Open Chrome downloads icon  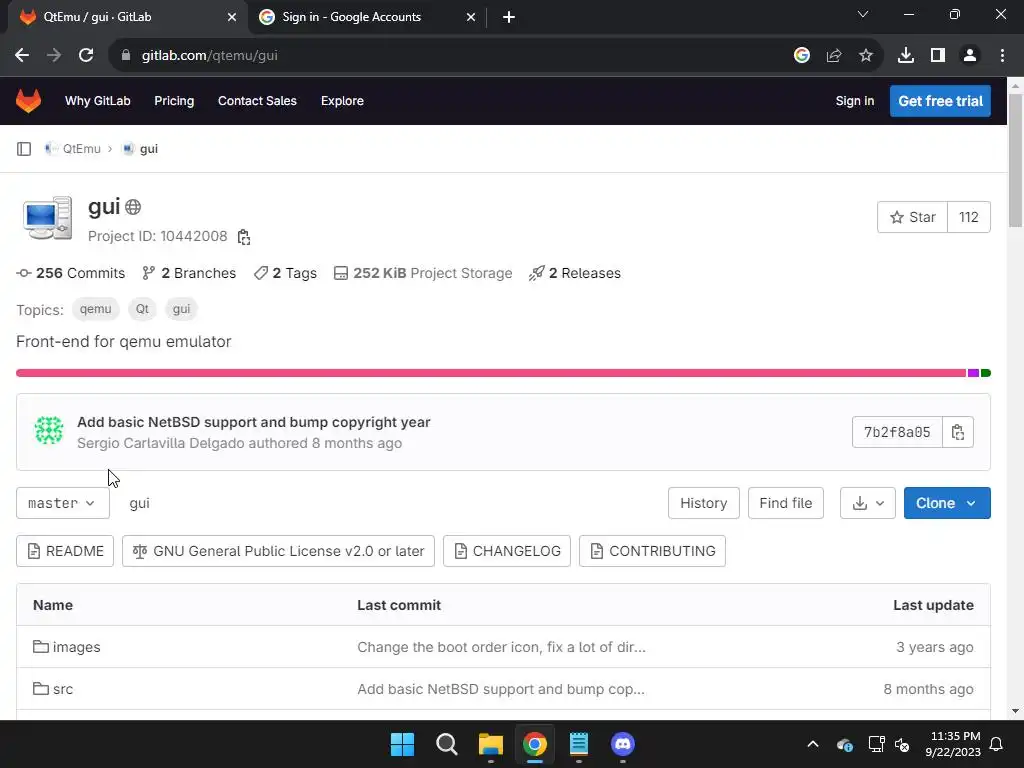point(906,56)
